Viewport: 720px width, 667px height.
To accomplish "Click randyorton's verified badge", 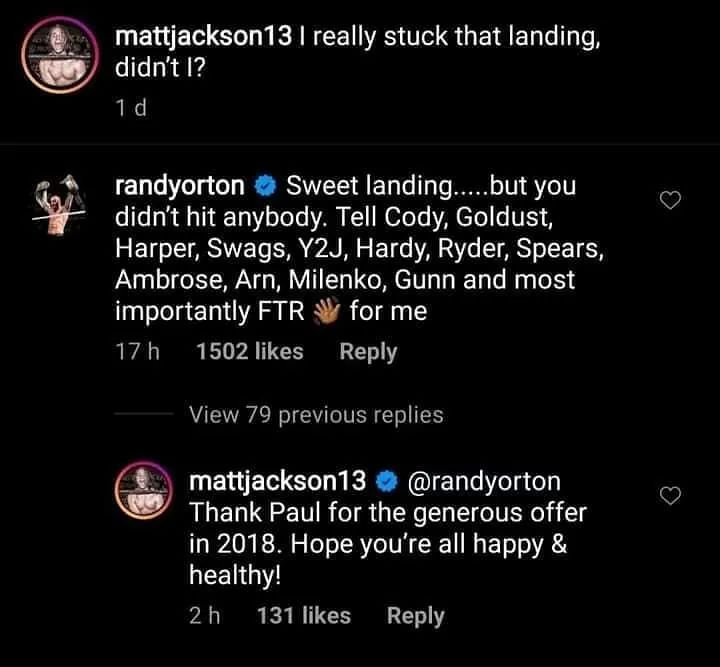I will pyautogui.click(x=264, y=186).
